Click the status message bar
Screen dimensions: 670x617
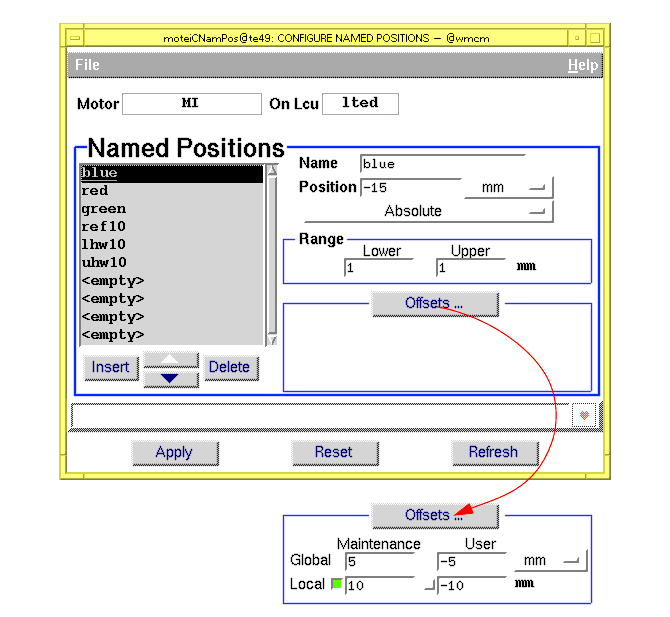[320, 416]
